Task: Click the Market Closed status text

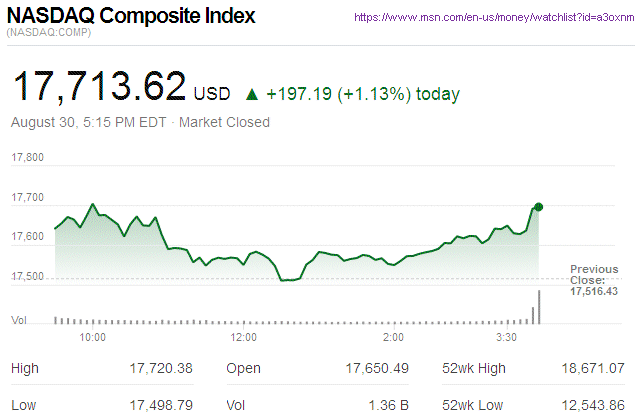Action: 224,122
